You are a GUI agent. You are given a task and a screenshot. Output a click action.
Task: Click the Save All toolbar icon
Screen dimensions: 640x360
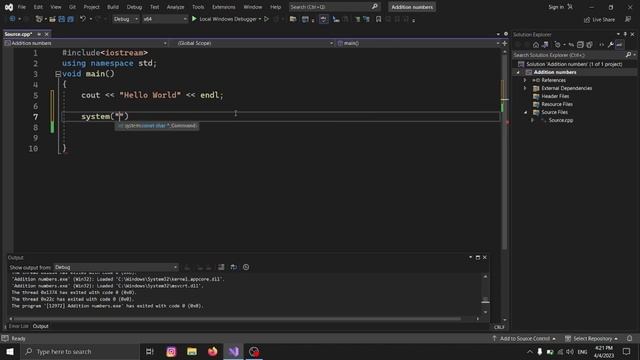71,19
